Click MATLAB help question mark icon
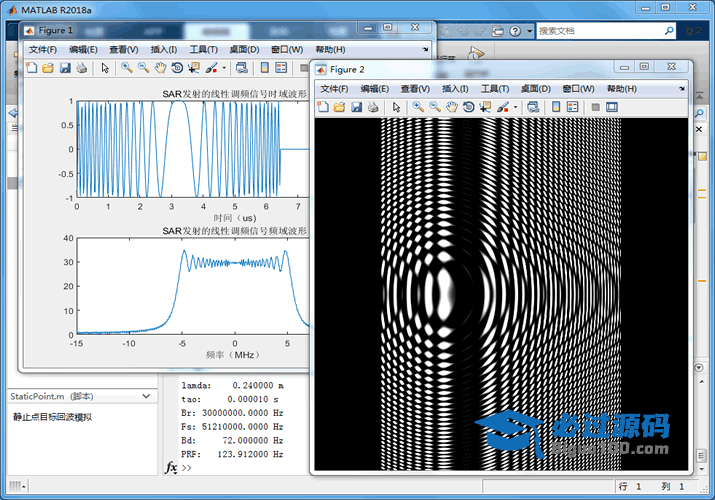 [515, 31]
